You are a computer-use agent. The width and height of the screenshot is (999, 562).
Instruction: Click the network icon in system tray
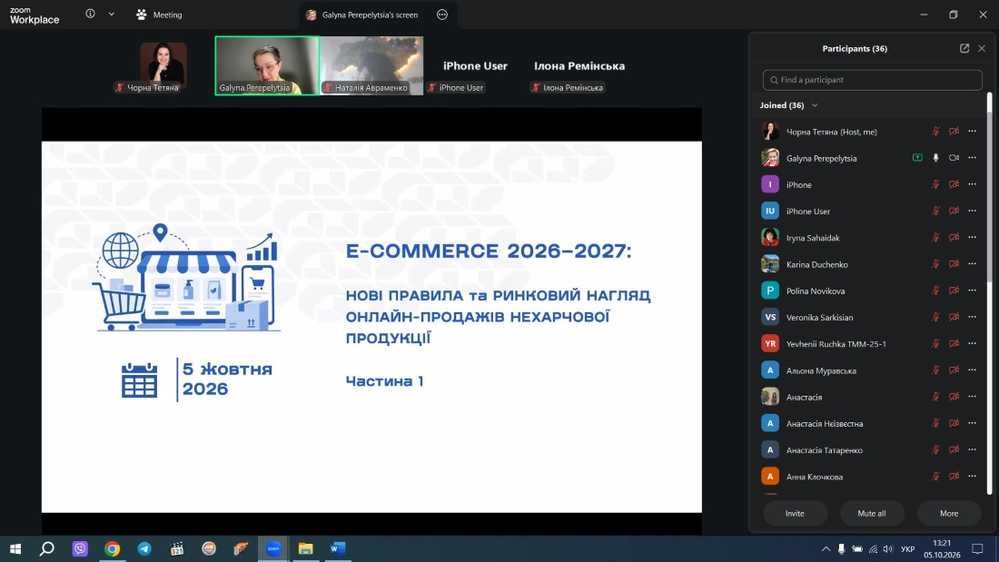[873, 549]
